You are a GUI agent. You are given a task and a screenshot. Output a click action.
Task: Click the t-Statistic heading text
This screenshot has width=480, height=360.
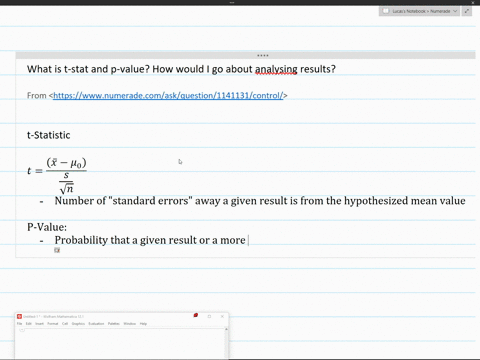[49, 135]
